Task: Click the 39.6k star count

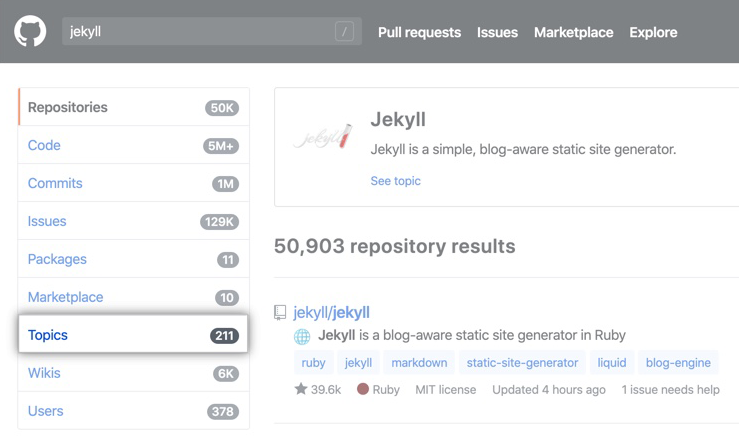Action: pyautogui.click(x=326, y=389)
